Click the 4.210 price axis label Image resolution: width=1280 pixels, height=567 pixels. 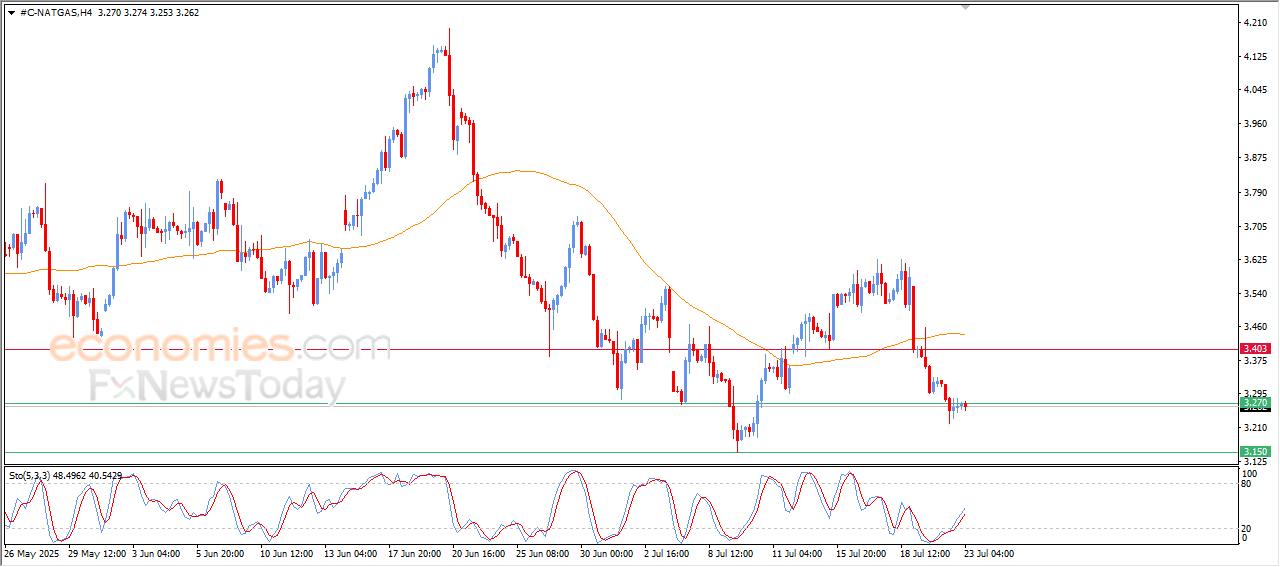click(1256, 22)
